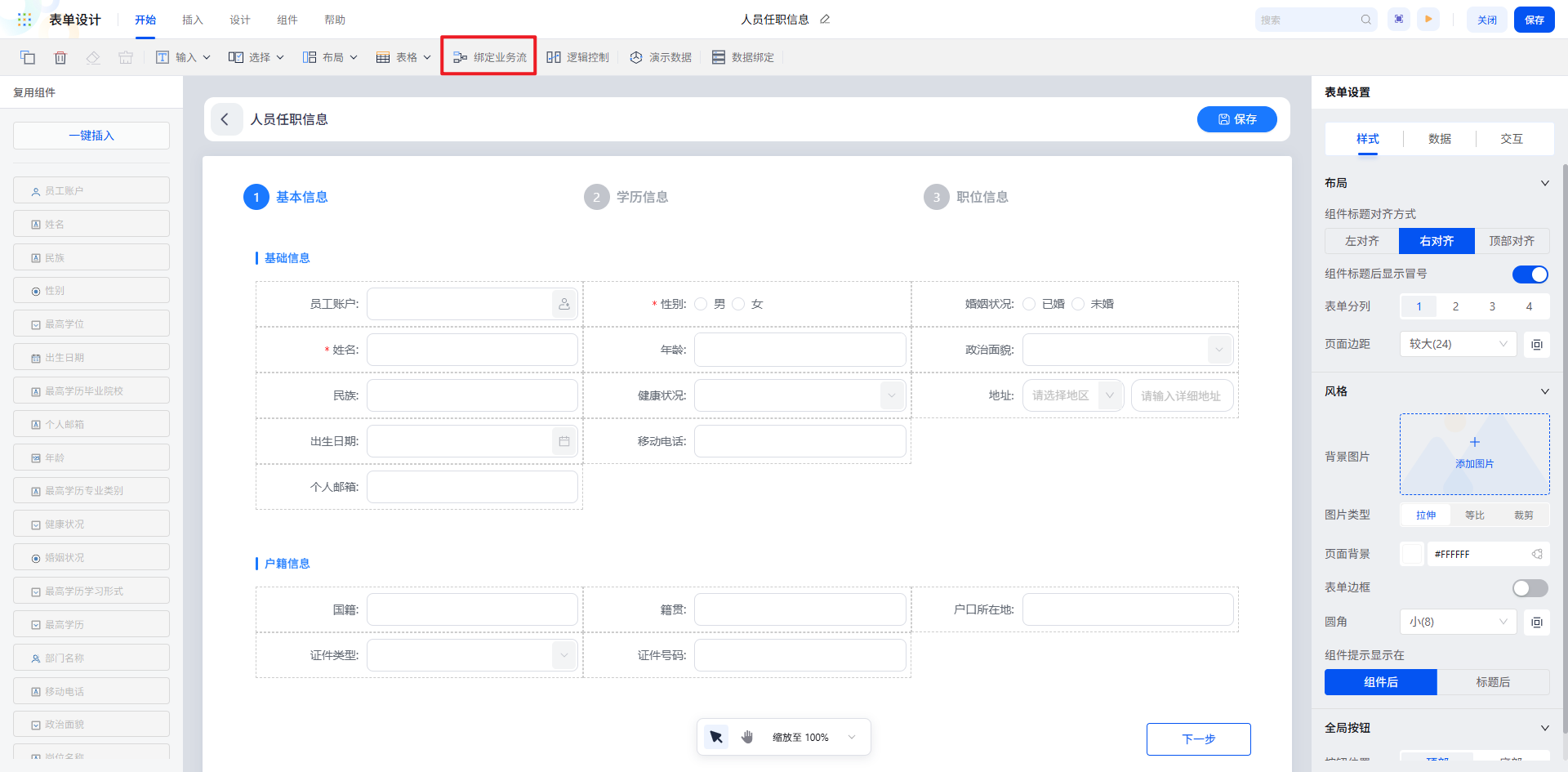Screen dimensions: 1568x772
Task: Click the back chevron beside the 人员任职信息 header
Action: click(x=225, y=119)
